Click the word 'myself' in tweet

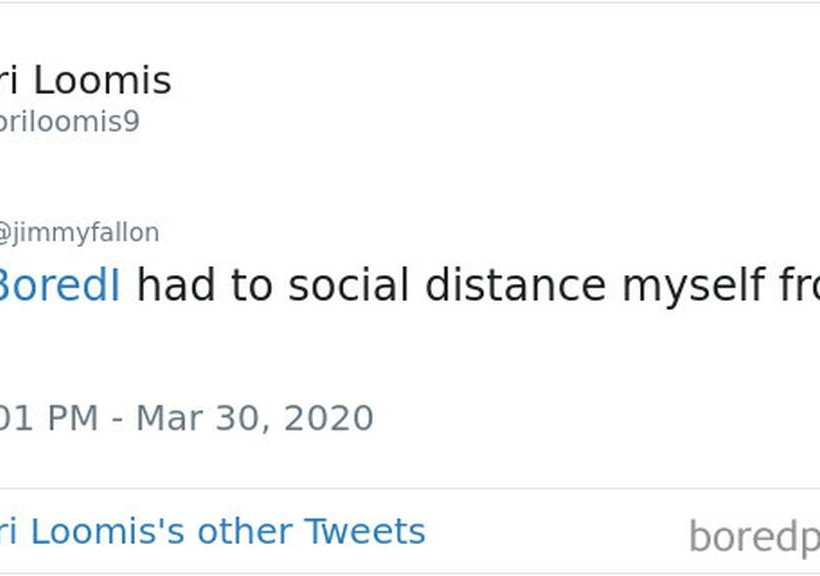pyautogui.click(x=690, y=286)
